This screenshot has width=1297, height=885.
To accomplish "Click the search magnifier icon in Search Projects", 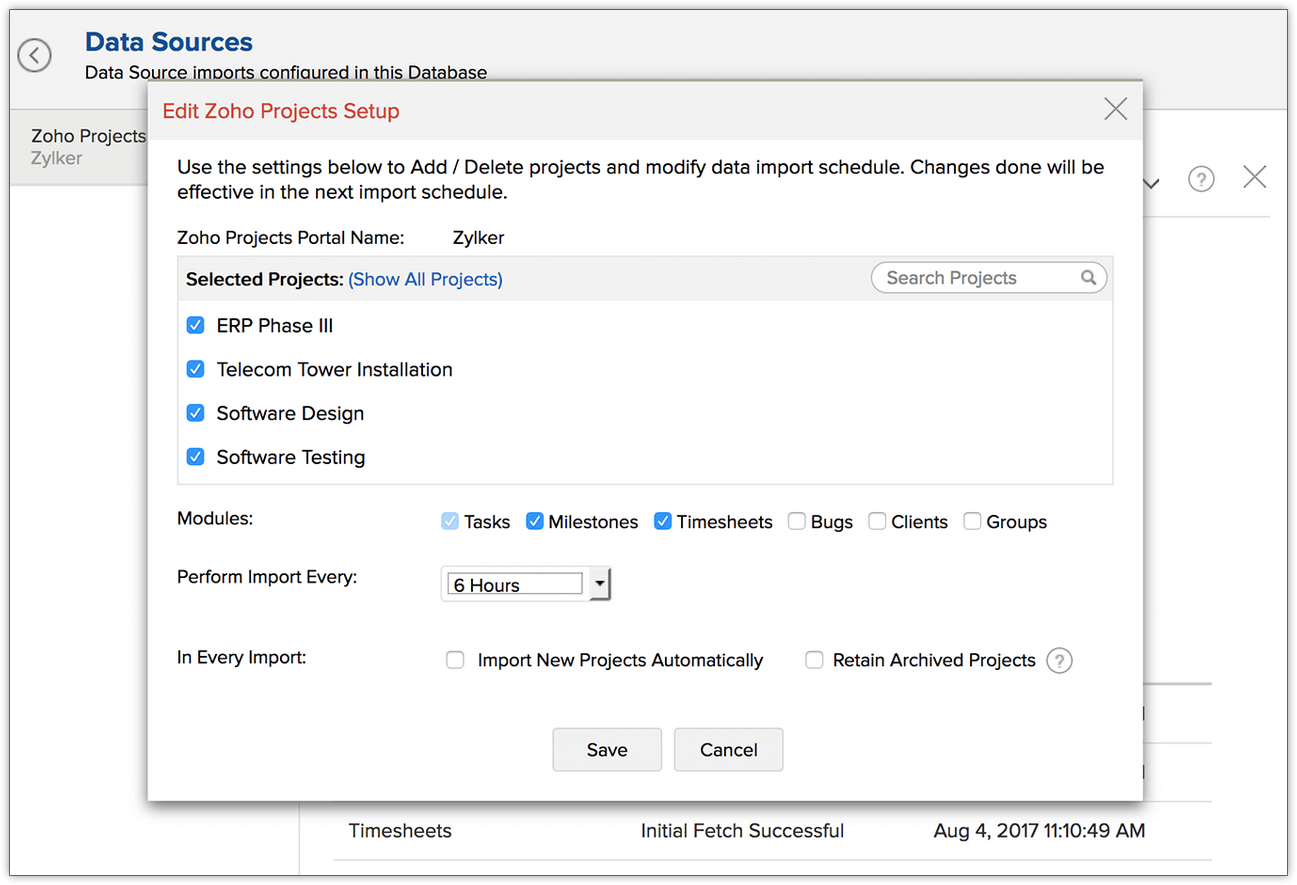I will pos(1088,278).
